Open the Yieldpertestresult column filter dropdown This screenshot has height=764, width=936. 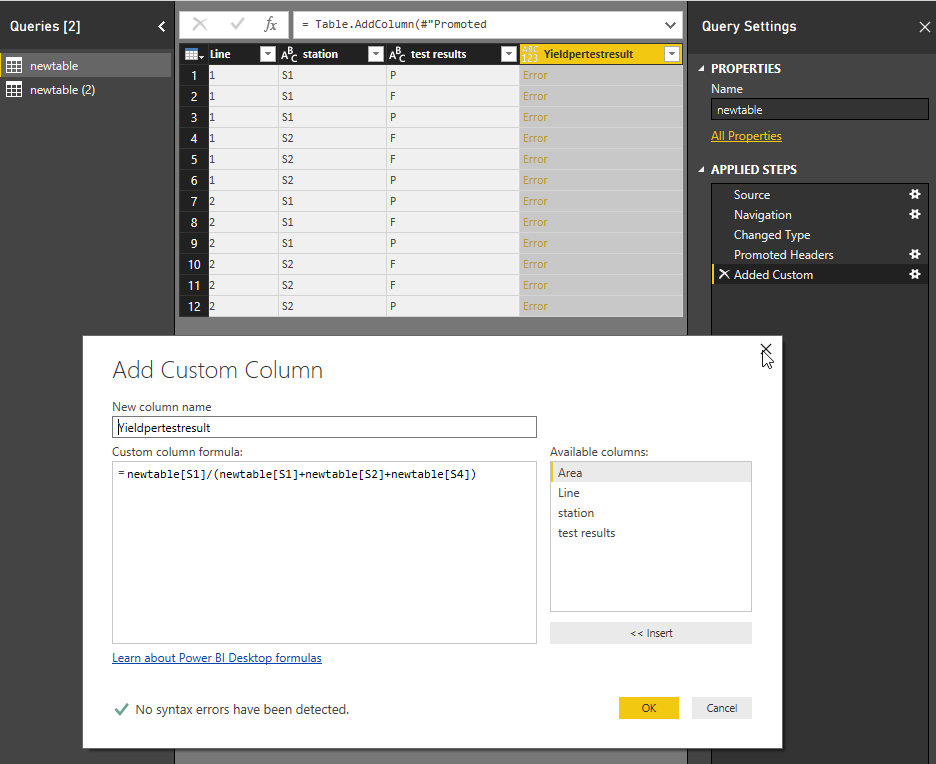[x=672, y=54]
